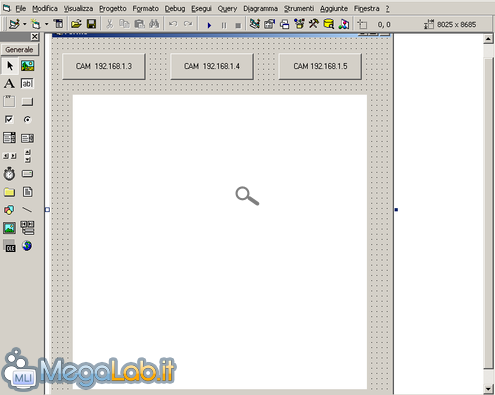Click the vertical scrollbar down arrow
Image resolution: width=495 pixels, height=395 pixels.
(488, 389)
